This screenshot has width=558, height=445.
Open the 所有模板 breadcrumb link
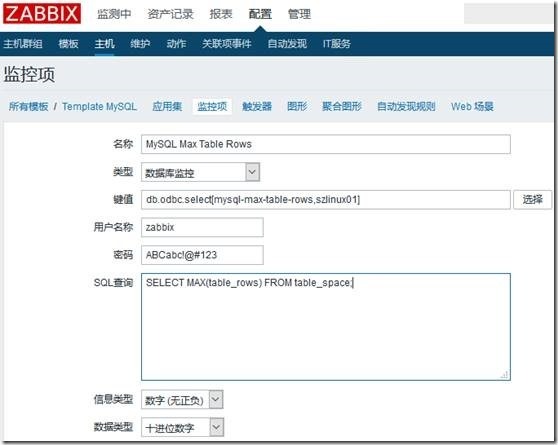28,106
